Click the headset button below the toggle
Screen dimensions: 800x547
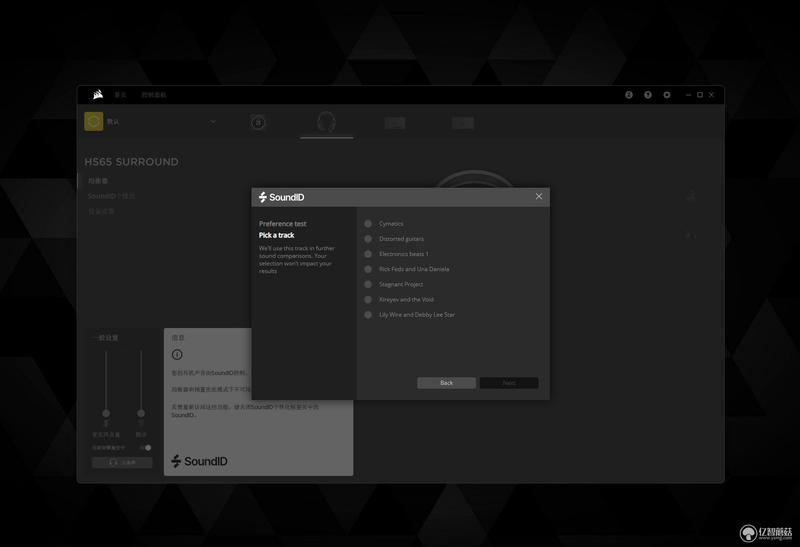coord(122,462)
